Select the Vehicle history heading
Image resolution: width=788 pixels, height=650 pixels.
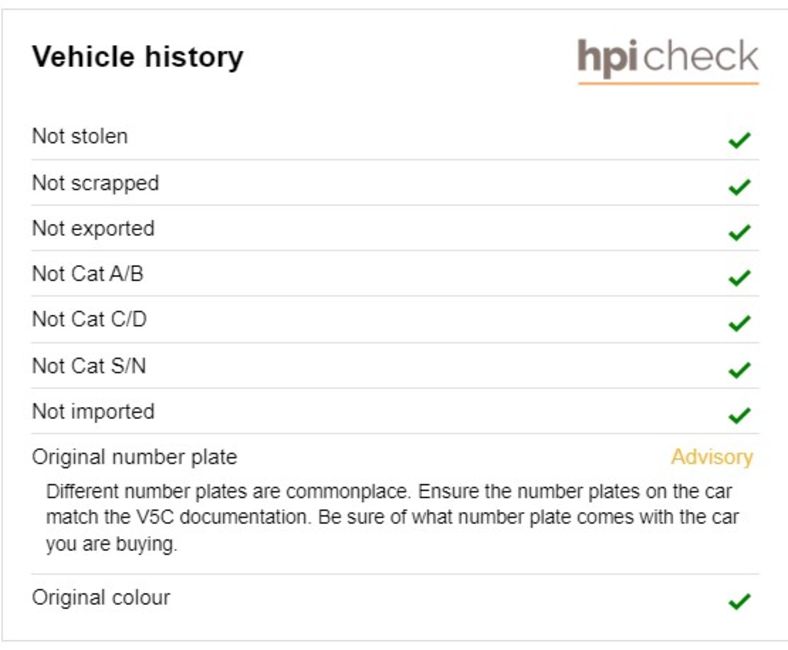(x=138, y=57)
